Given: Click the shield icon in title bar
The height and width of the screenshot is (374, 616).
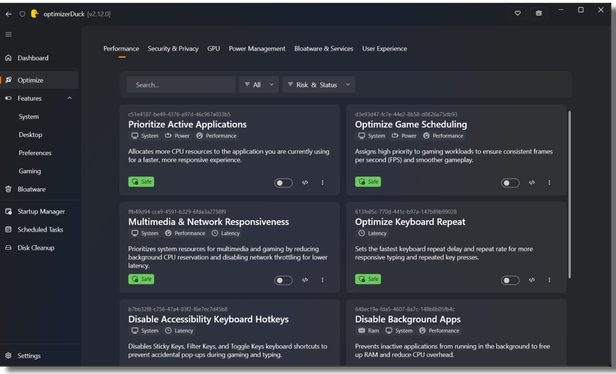Looking at the screenshot, I should 22,14.
